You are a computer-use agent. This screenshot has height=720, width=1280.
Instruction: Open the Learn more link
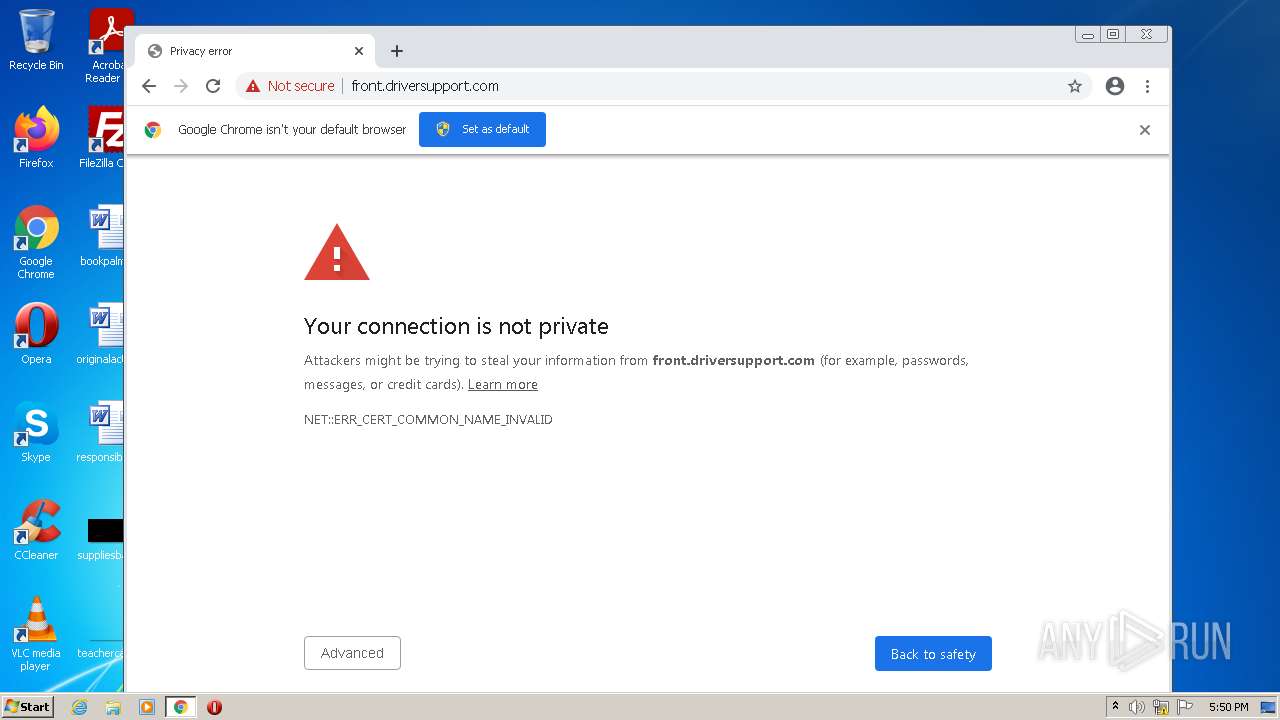click(x=503, y=384)
